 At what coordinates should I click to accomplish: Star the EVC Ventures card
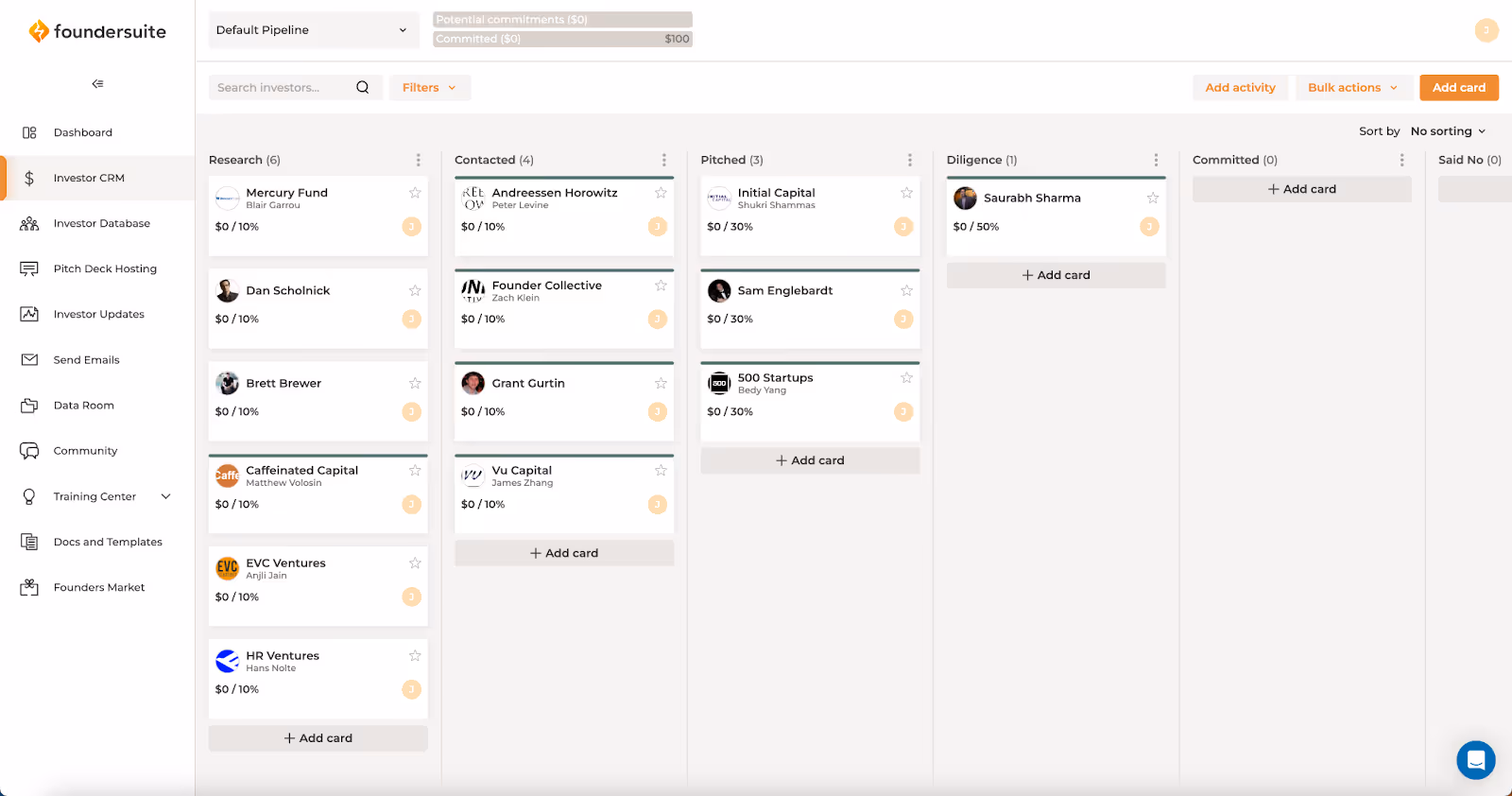click(415, 562)
